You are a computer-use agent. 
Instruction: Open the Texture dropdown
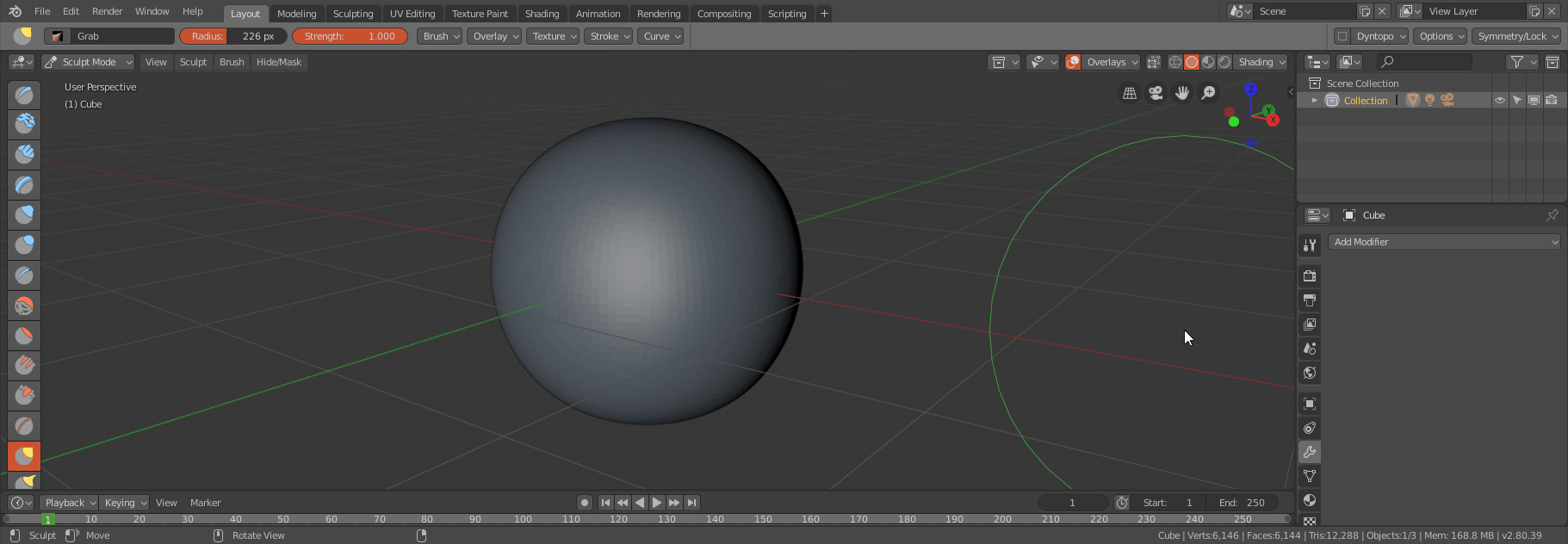[x=553, y=36]
